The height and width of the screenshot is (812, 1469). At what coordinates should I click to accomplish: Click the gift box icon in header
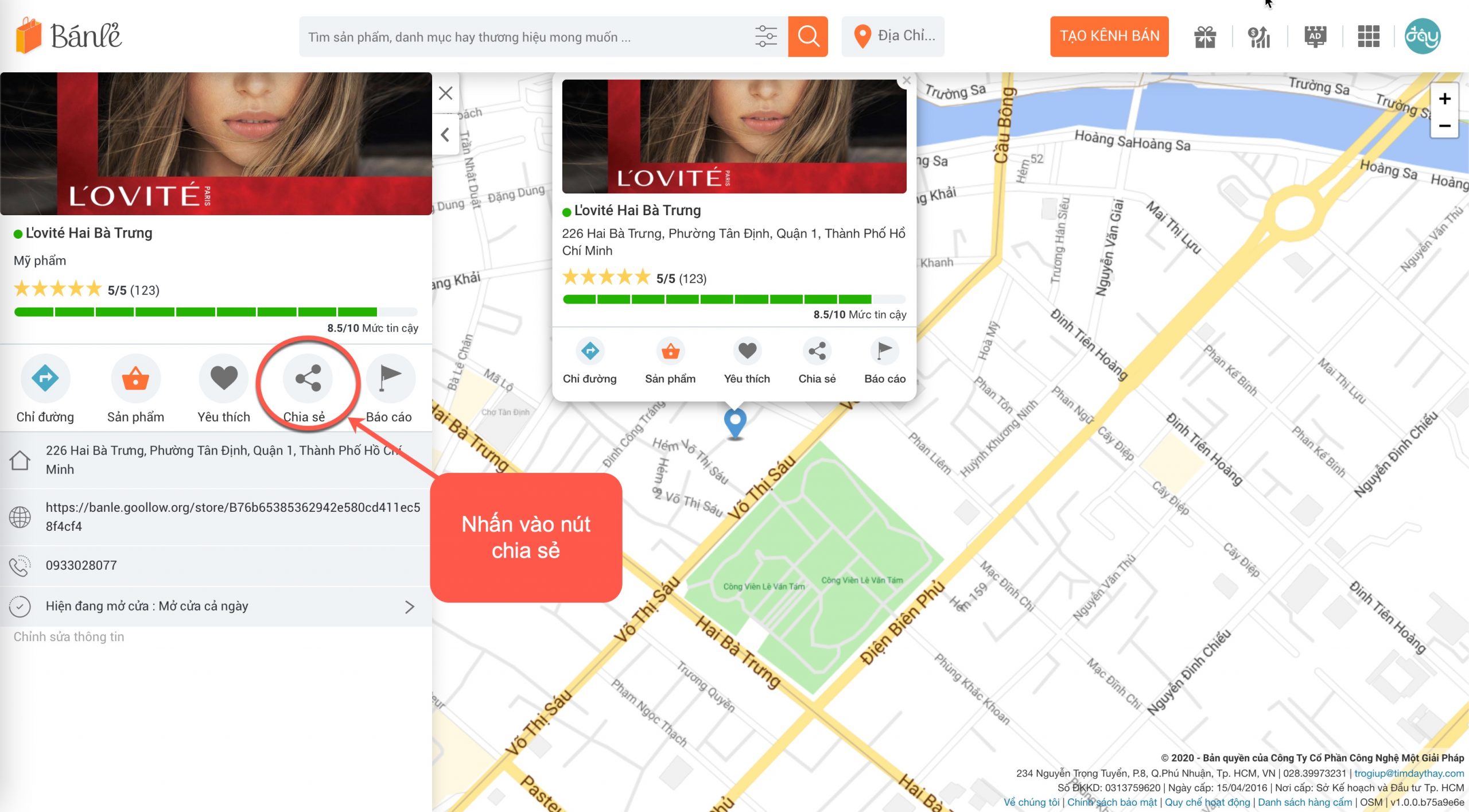pos(1205,37)
